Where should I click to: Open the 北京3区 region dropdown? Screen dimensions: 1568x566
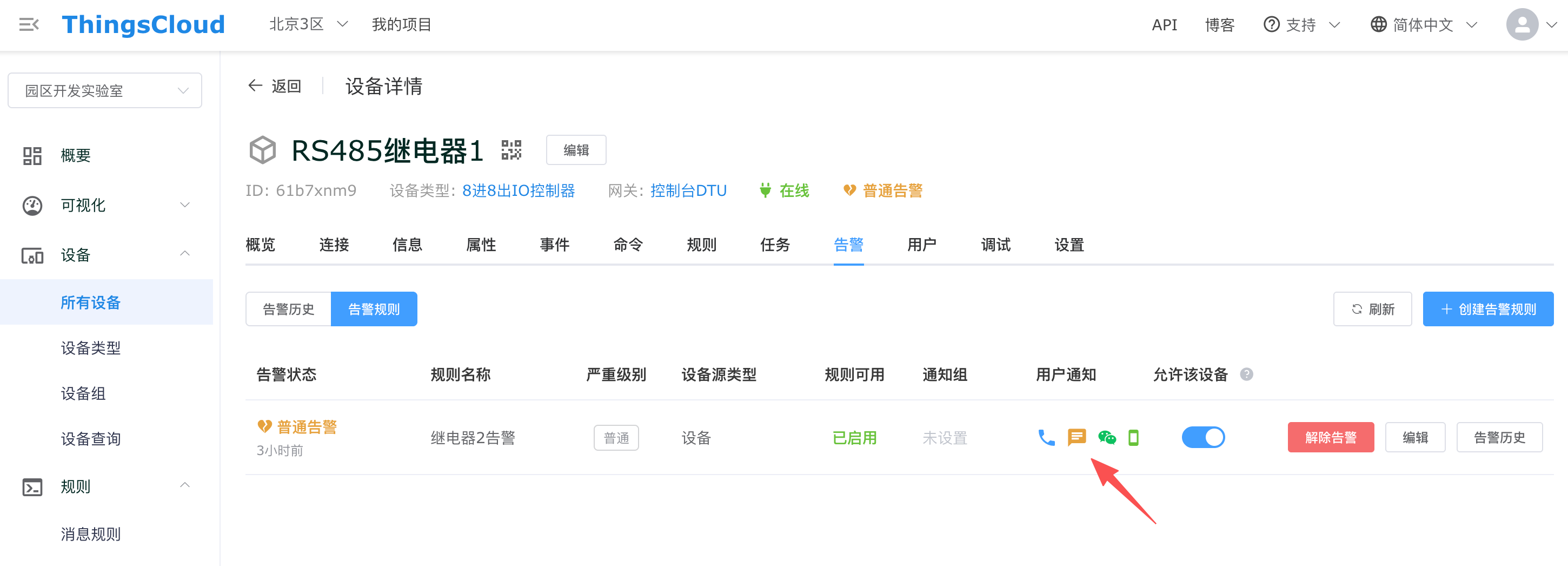308,24
